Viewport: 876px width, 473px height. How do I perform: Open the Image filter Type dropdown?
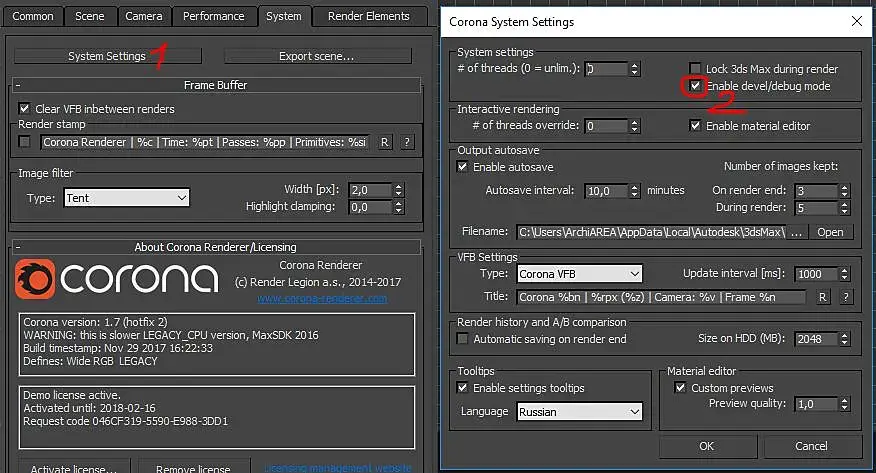click(x=127, y=198)
